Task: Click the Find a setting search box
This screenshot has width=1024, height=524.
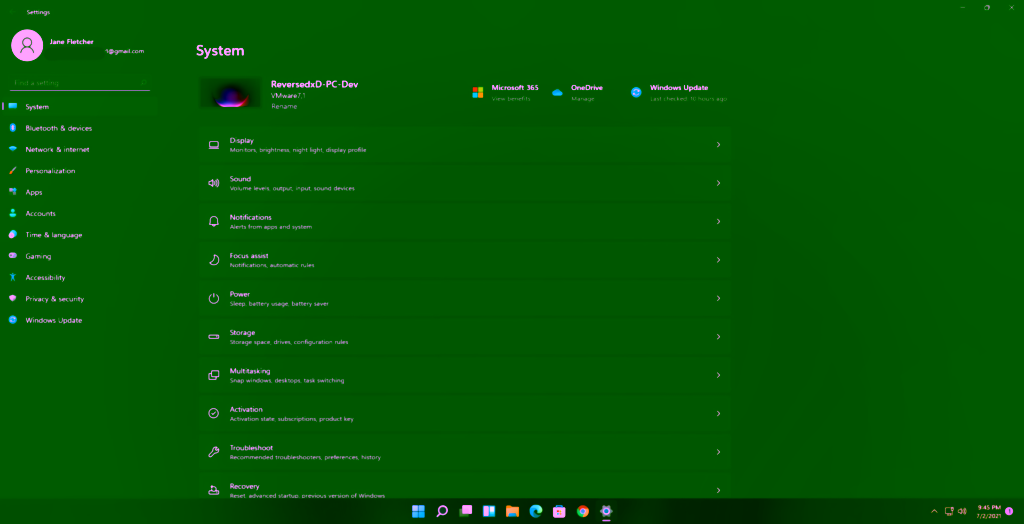Action: [x=78, y=83]
